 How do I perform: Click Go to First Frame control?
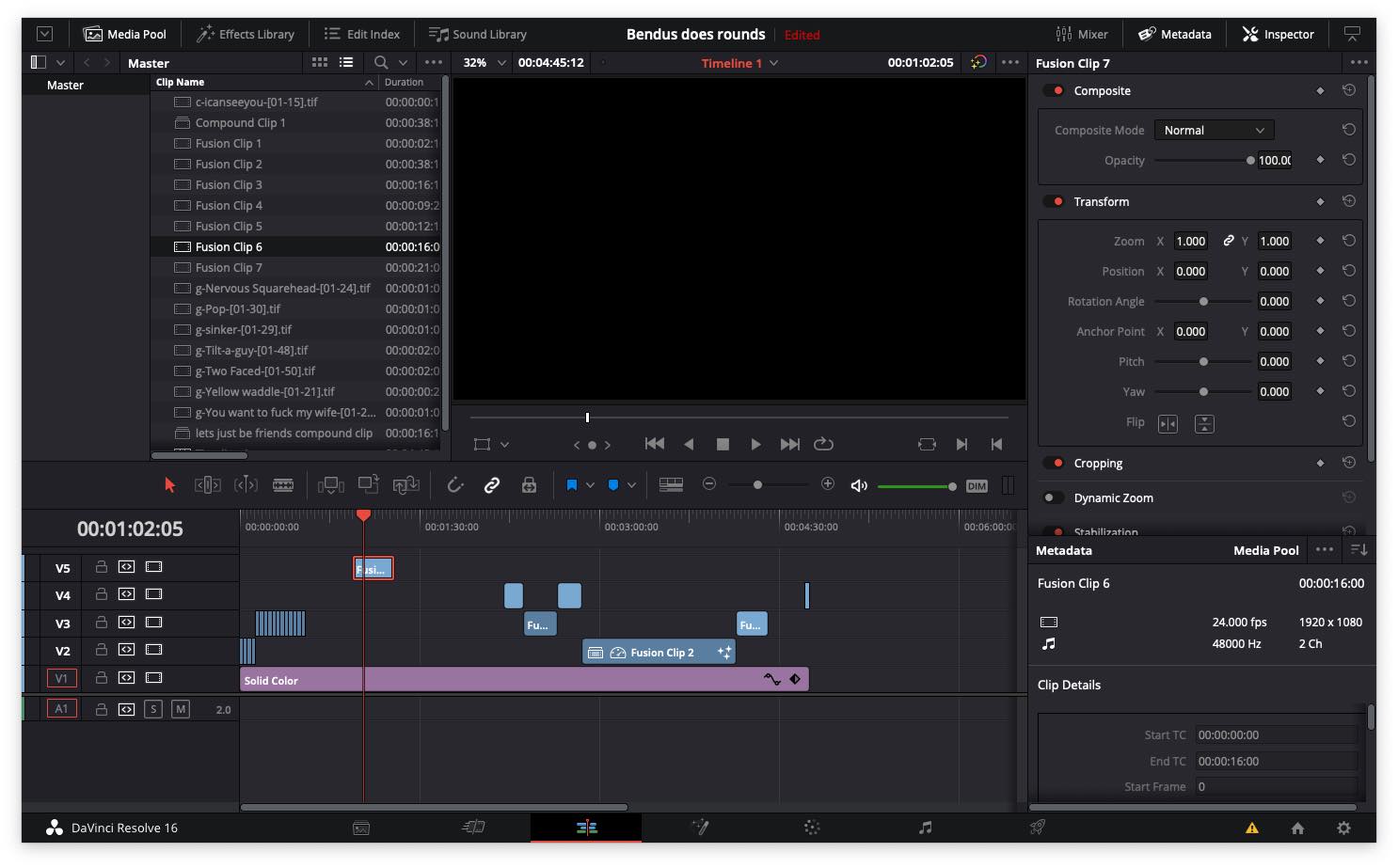655,444
